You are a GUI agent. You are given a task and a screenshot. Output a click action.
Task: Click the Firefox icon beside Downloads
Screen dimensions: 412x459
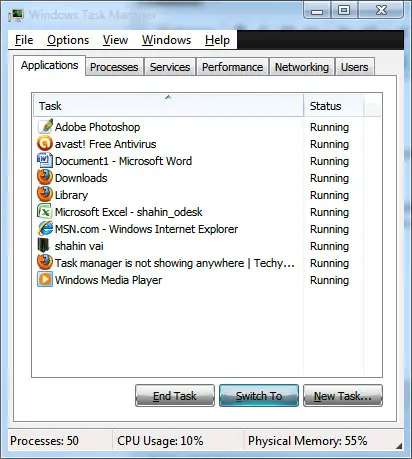coord(45,178)
